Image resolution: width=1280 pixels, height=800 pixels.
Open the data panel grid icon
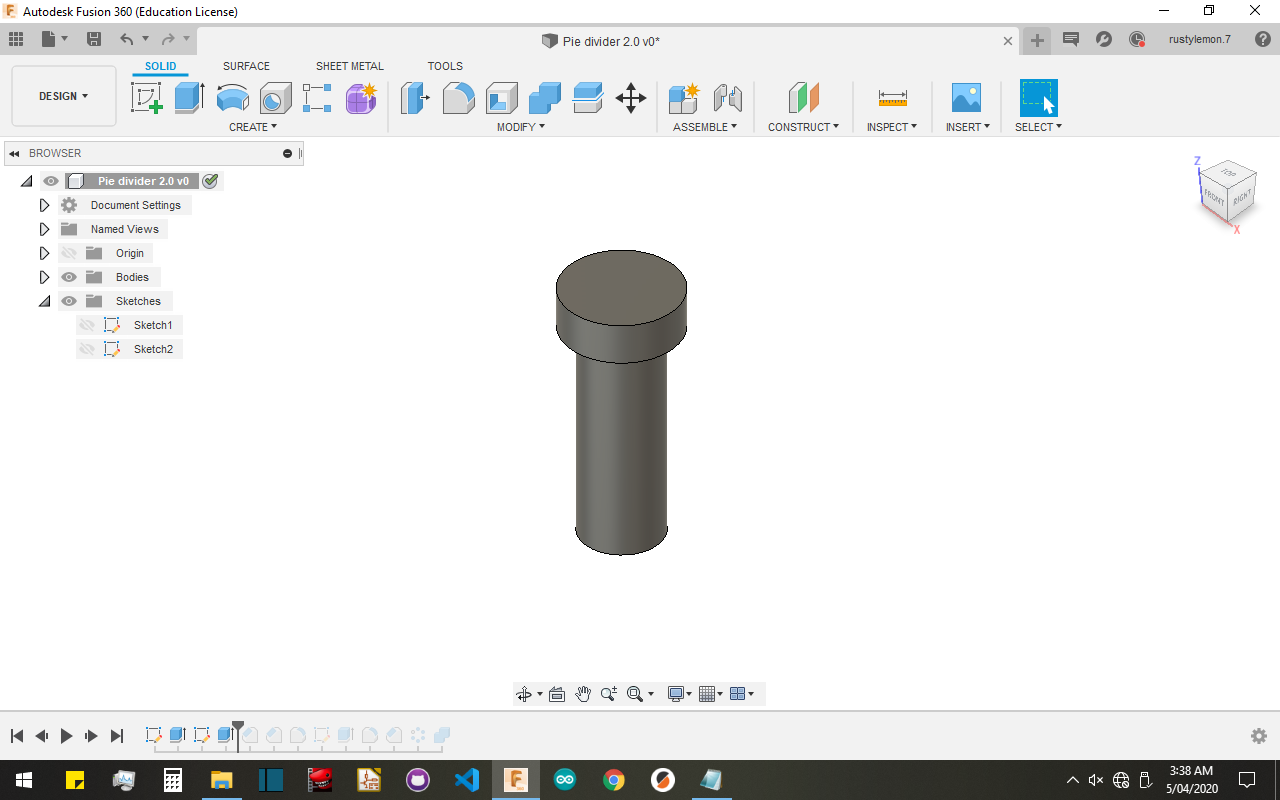[16, 39]
